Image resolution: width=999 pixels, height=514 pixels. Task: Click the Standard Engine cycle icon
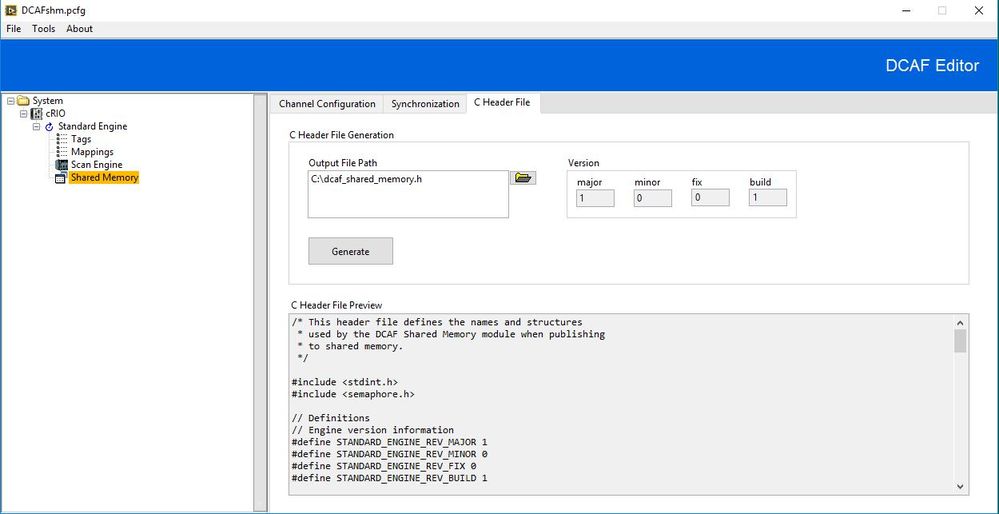tap(49, 127)
